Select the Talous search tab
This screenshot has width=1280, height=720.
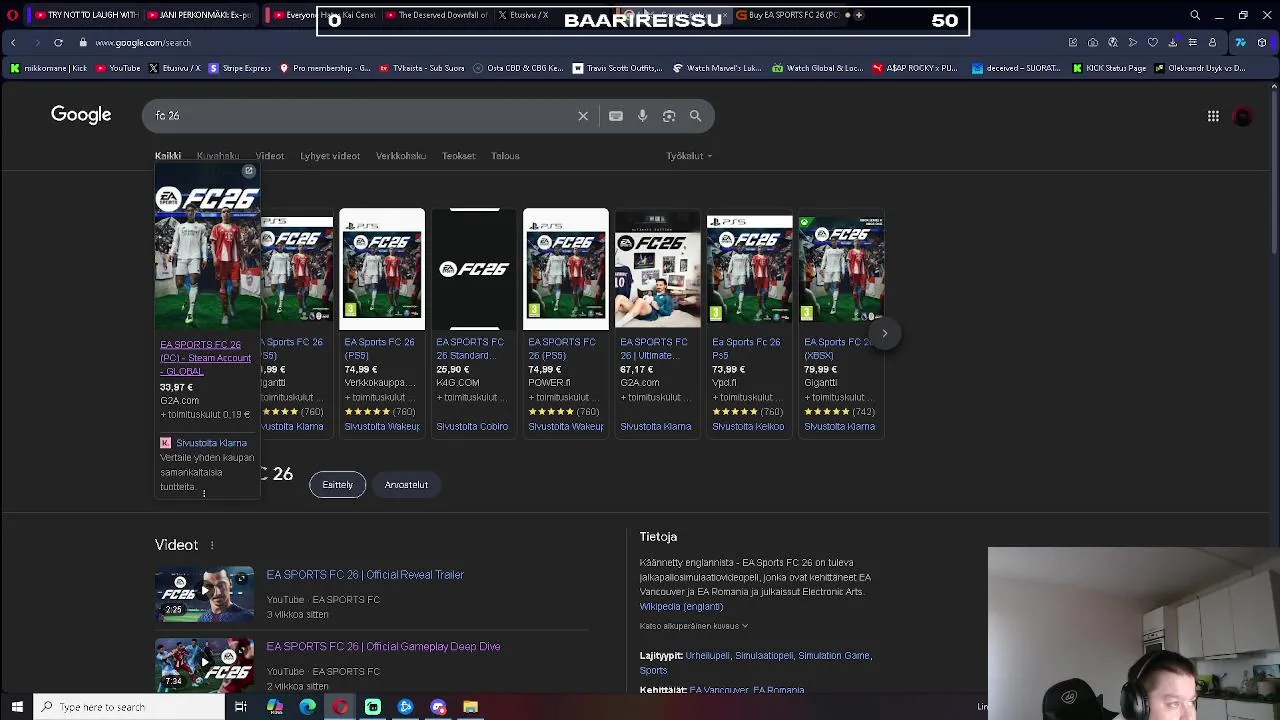[505, 156]
